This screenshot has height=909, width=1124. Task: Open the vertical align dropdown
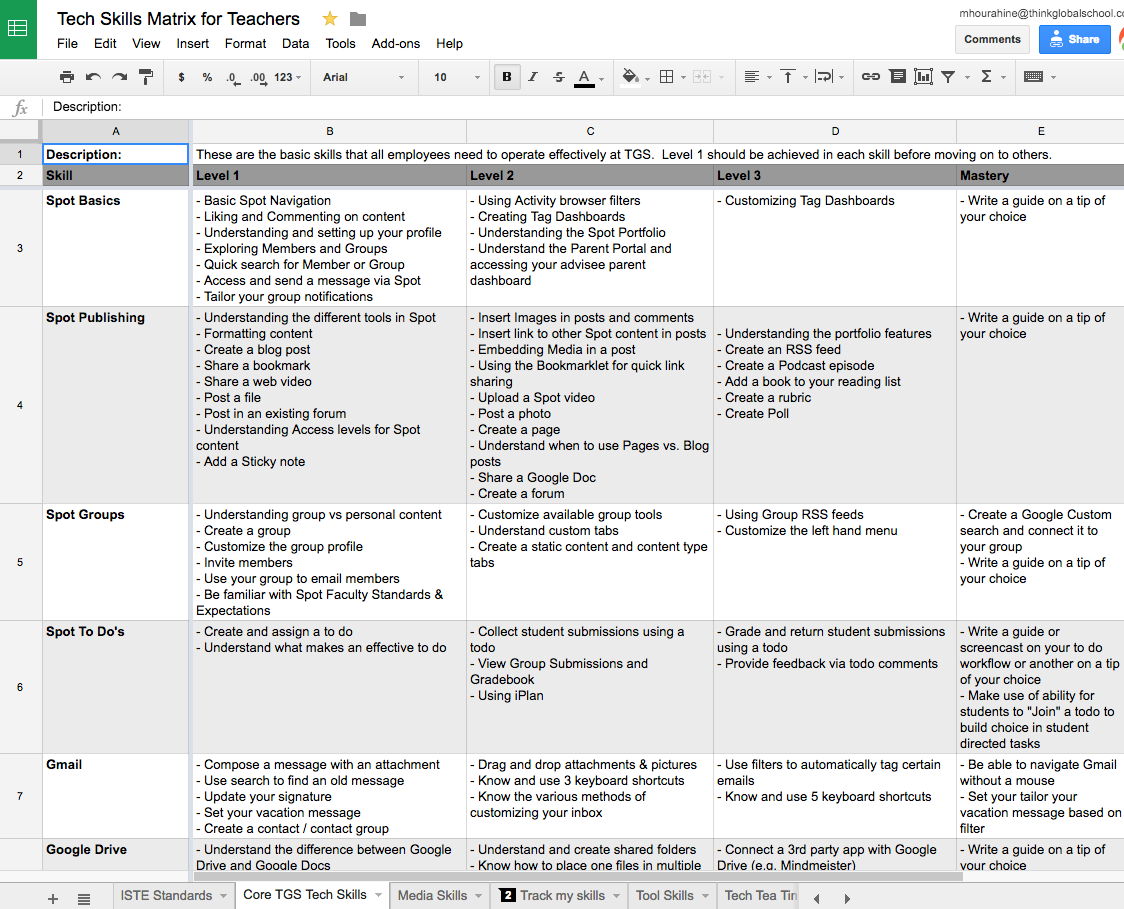[x=794, y=77]
